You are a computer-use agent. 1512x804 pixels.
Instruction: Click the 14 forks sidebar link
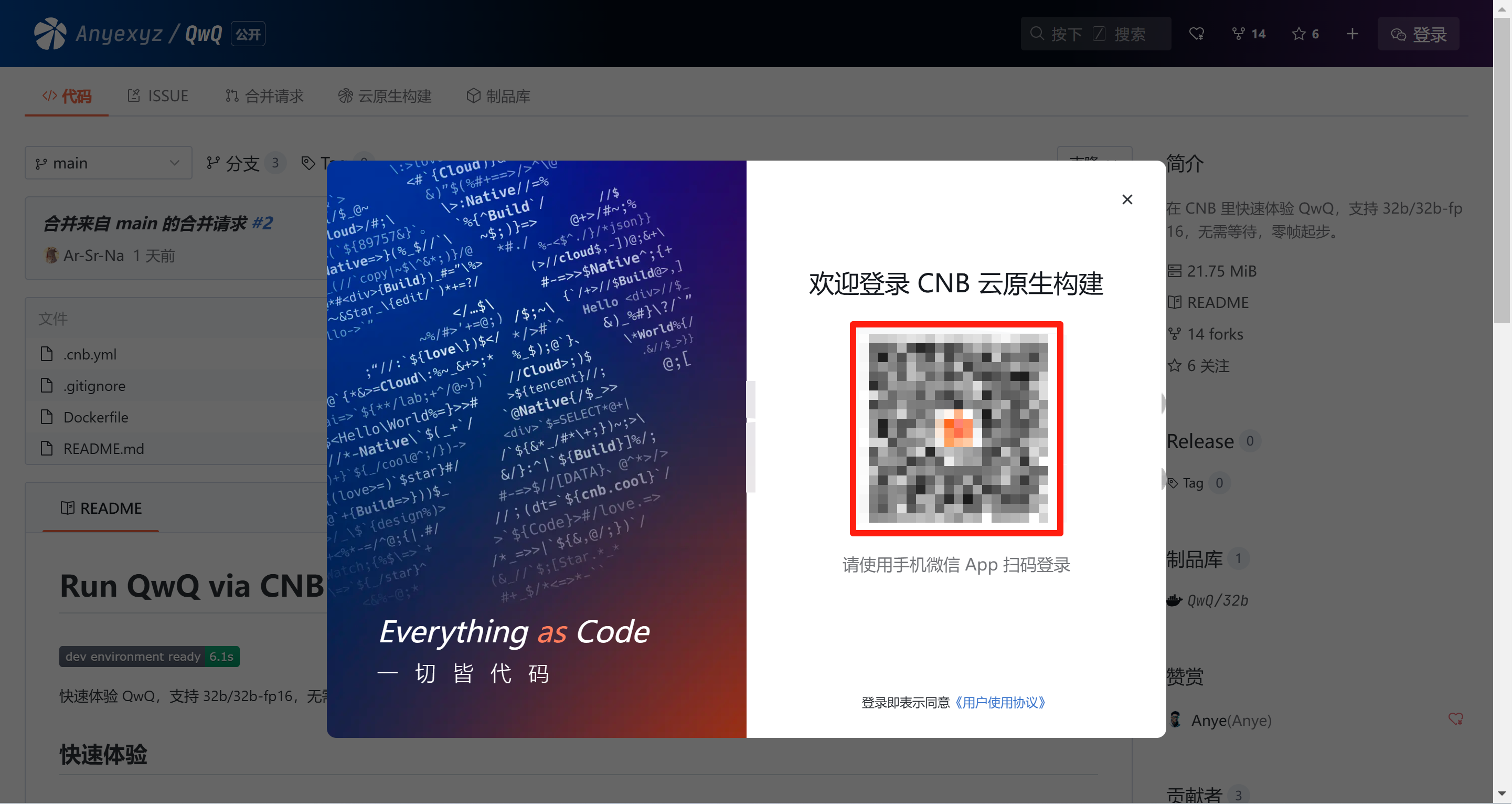1215,334
